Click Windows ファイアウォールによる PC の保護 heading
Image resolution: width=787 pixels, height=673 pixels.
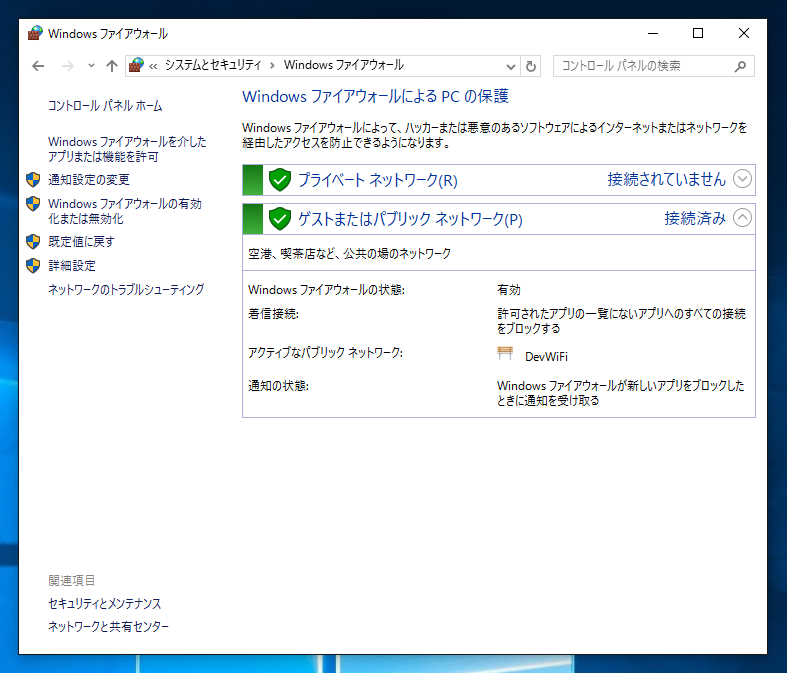click(375, 96)
